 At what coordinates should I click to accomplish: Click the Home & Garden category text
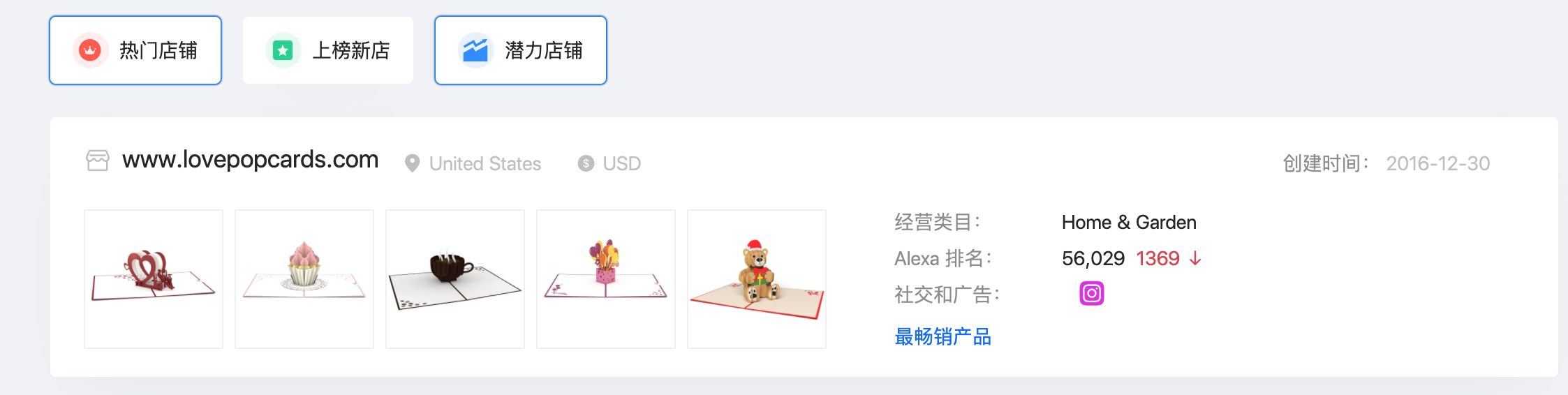click(1129, 223)
